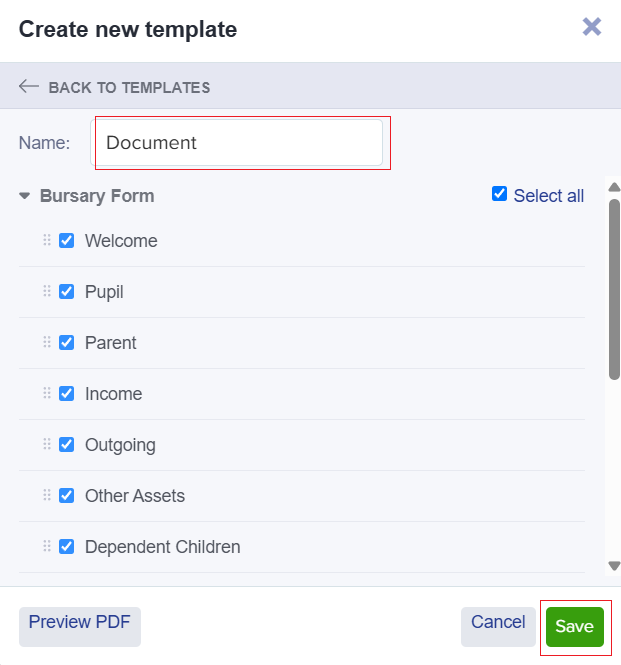The image size is (621, 665).
Task: Click the scrollbar up arrow
Action: [614, 187]
